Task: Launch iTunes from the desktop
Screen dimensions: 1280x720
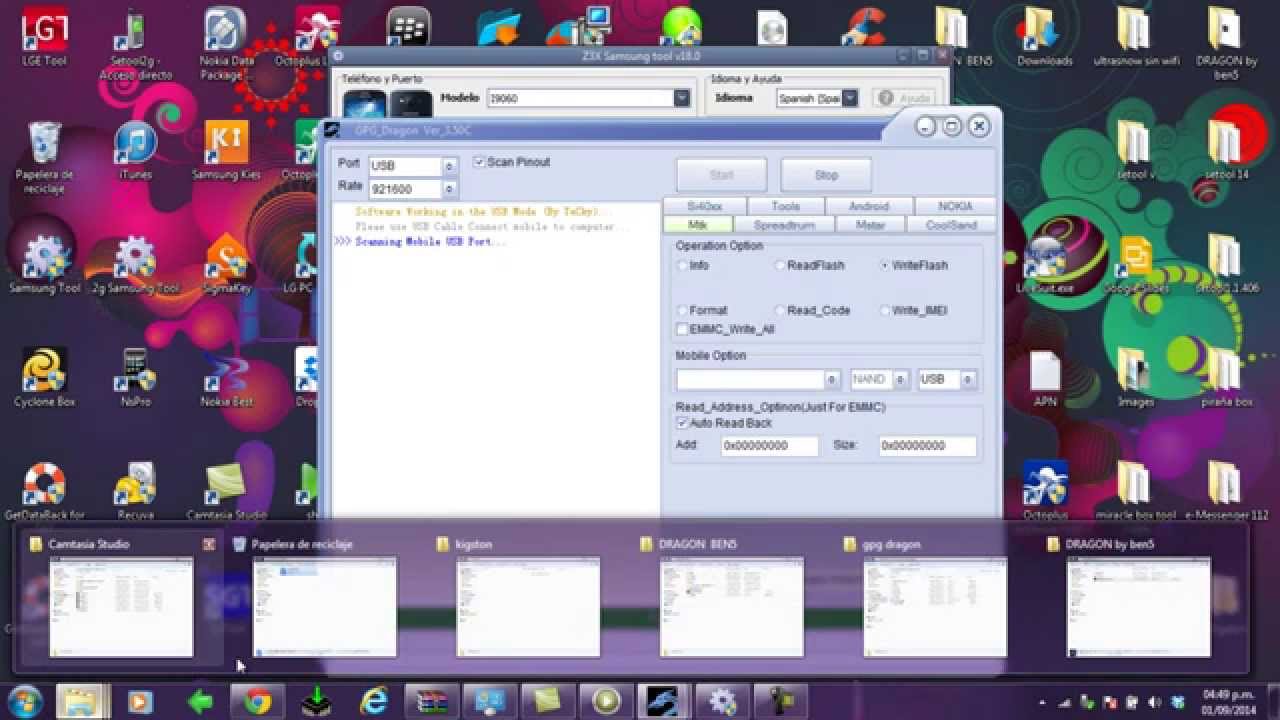Action: [x=135, y=150]
